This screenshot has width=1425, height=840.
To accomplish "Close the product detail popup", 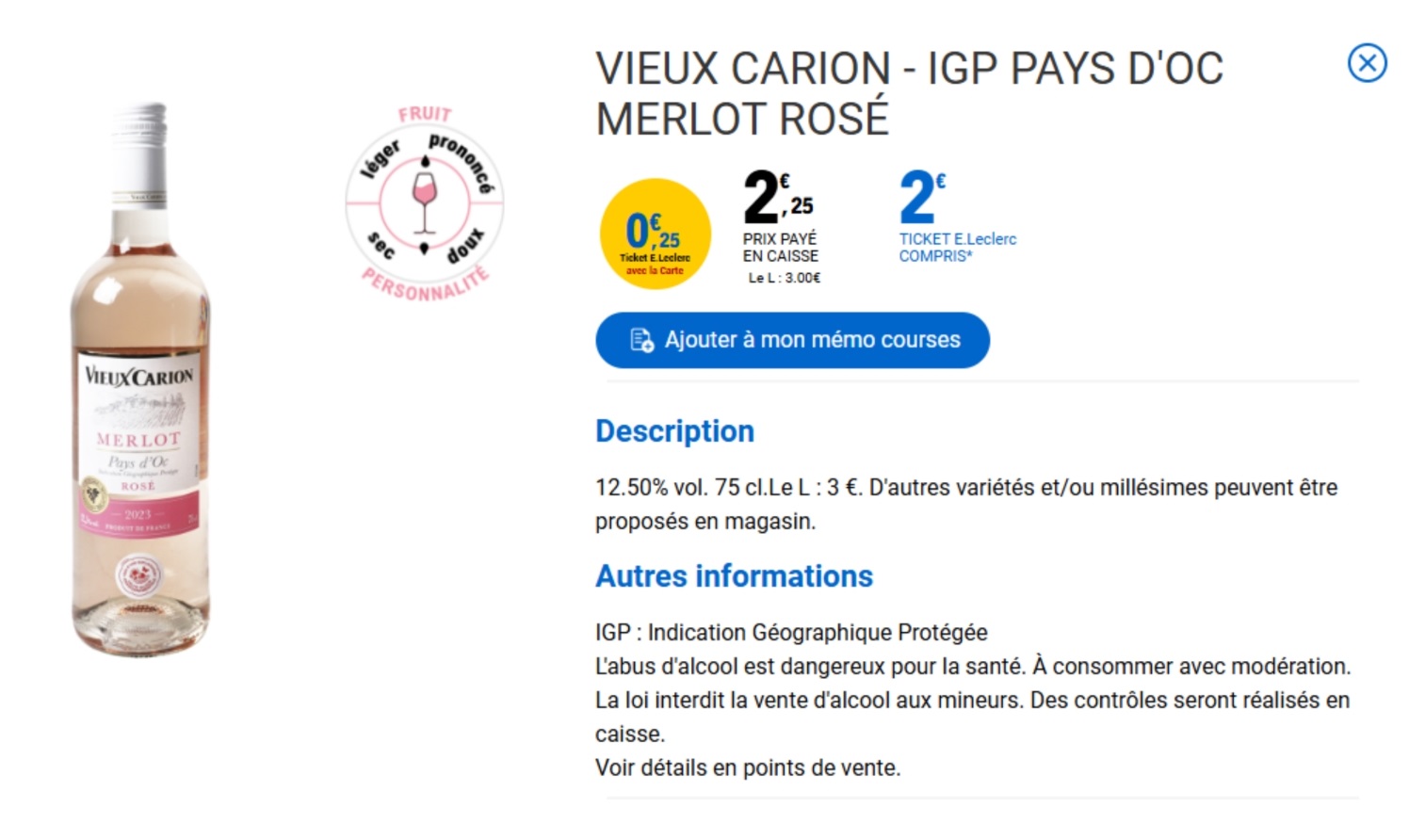I will pos(1367,63).
